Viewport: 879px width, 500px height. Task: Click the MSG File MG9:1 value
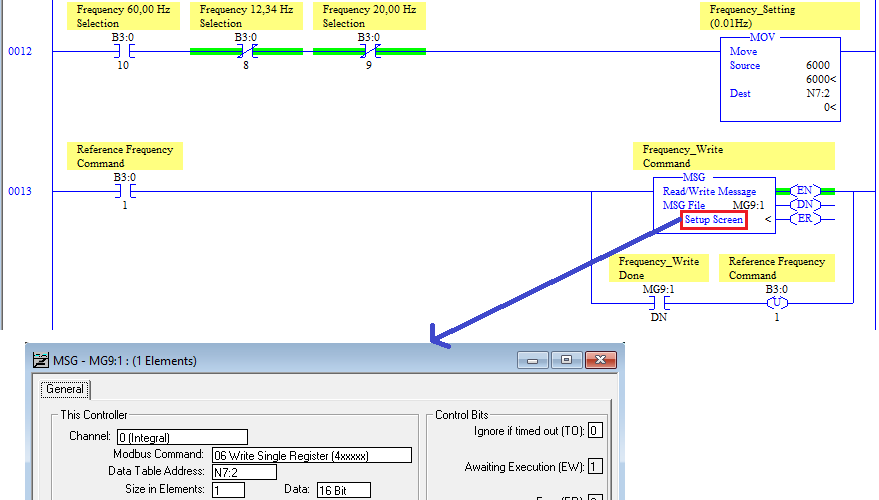[748, 205]
